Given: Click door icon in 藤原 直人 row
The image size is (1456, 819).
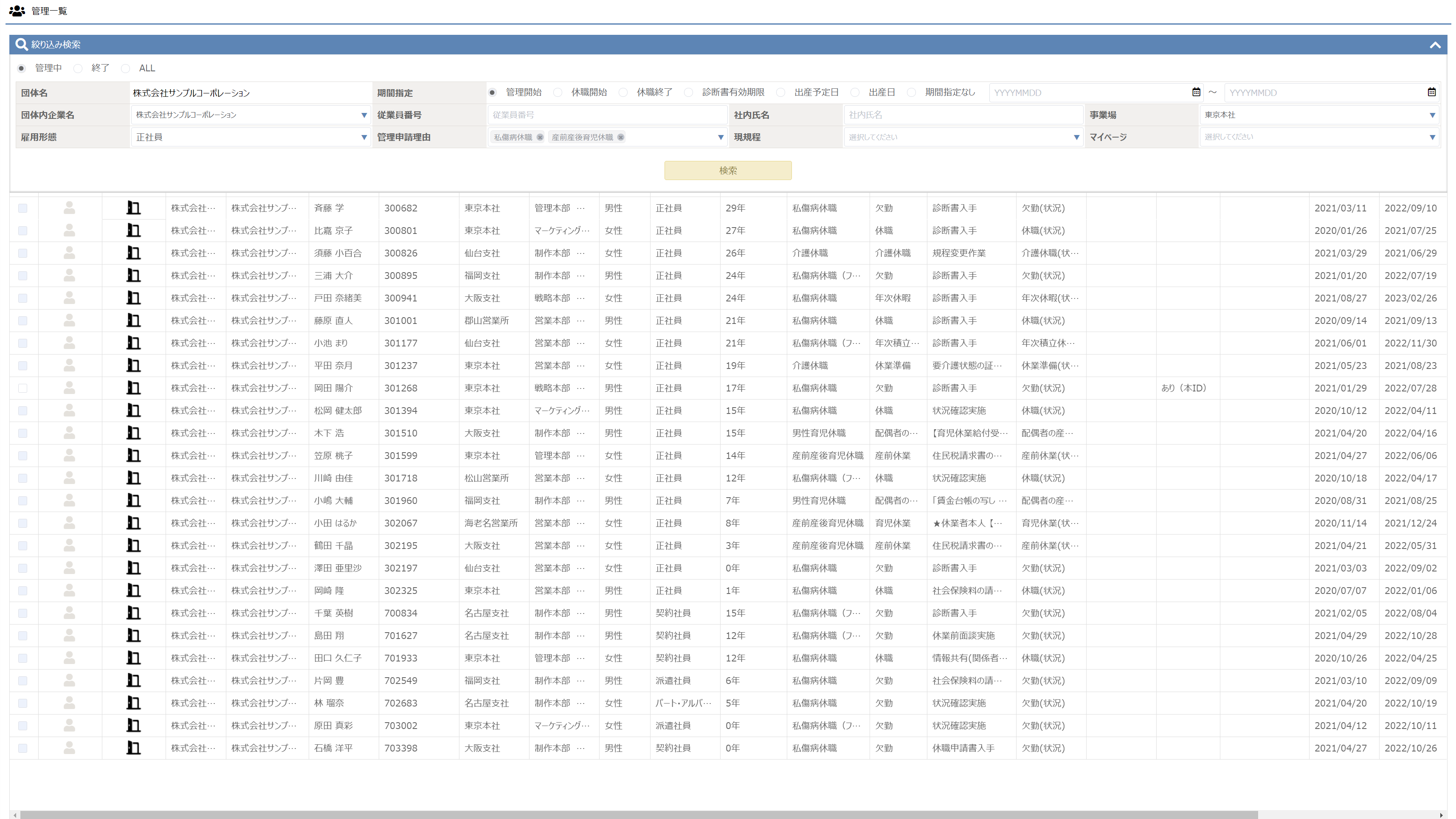Looking at the screenshot, I should click(133, 321).
